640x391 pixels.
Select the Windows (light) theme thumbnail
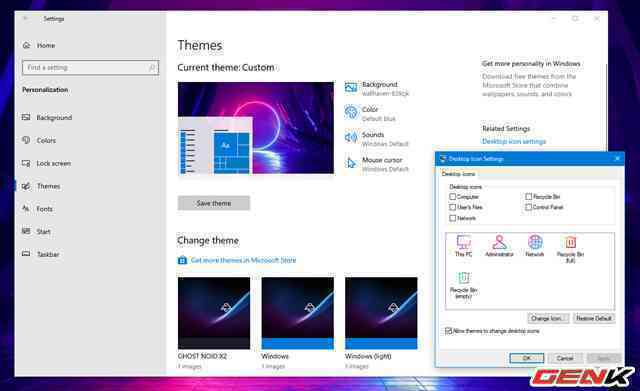381,313
